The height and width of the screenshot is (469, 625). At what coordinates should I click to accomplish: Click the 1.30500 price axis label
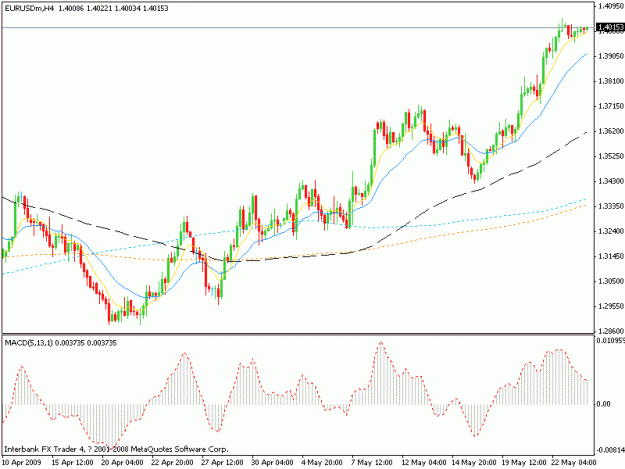coord(611,281)
